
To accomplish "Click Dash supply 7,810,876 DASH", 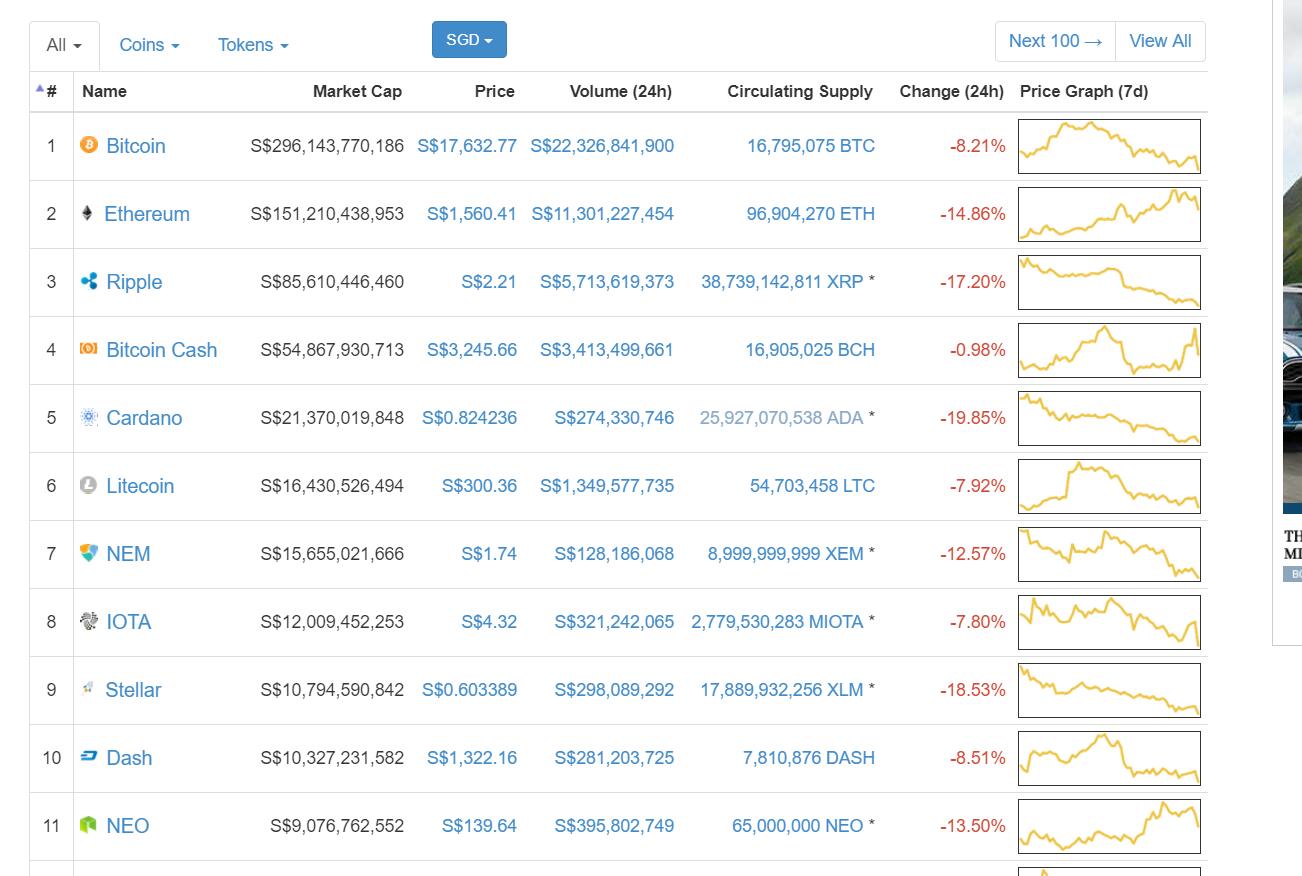I will pyautogui.click(x=809, y=758).
